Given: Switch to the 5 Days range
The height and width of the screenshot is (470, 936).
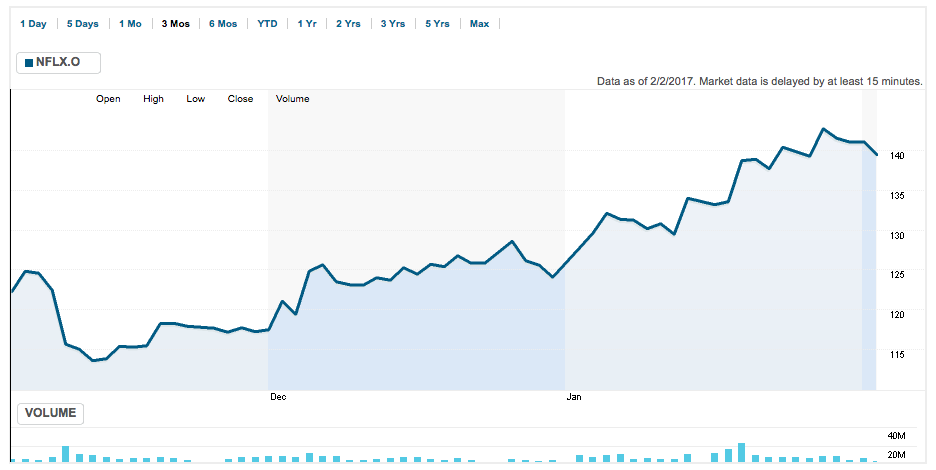Looking at the screenshot, I should 83,23.
